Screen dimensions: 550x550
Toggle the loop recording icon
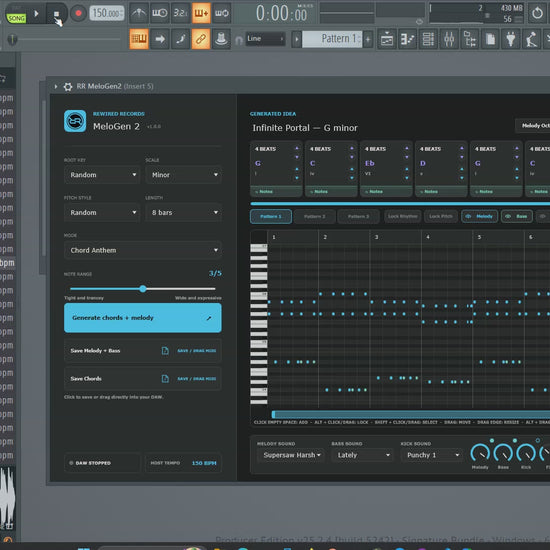pyautogui.click(x=222, y=13)
